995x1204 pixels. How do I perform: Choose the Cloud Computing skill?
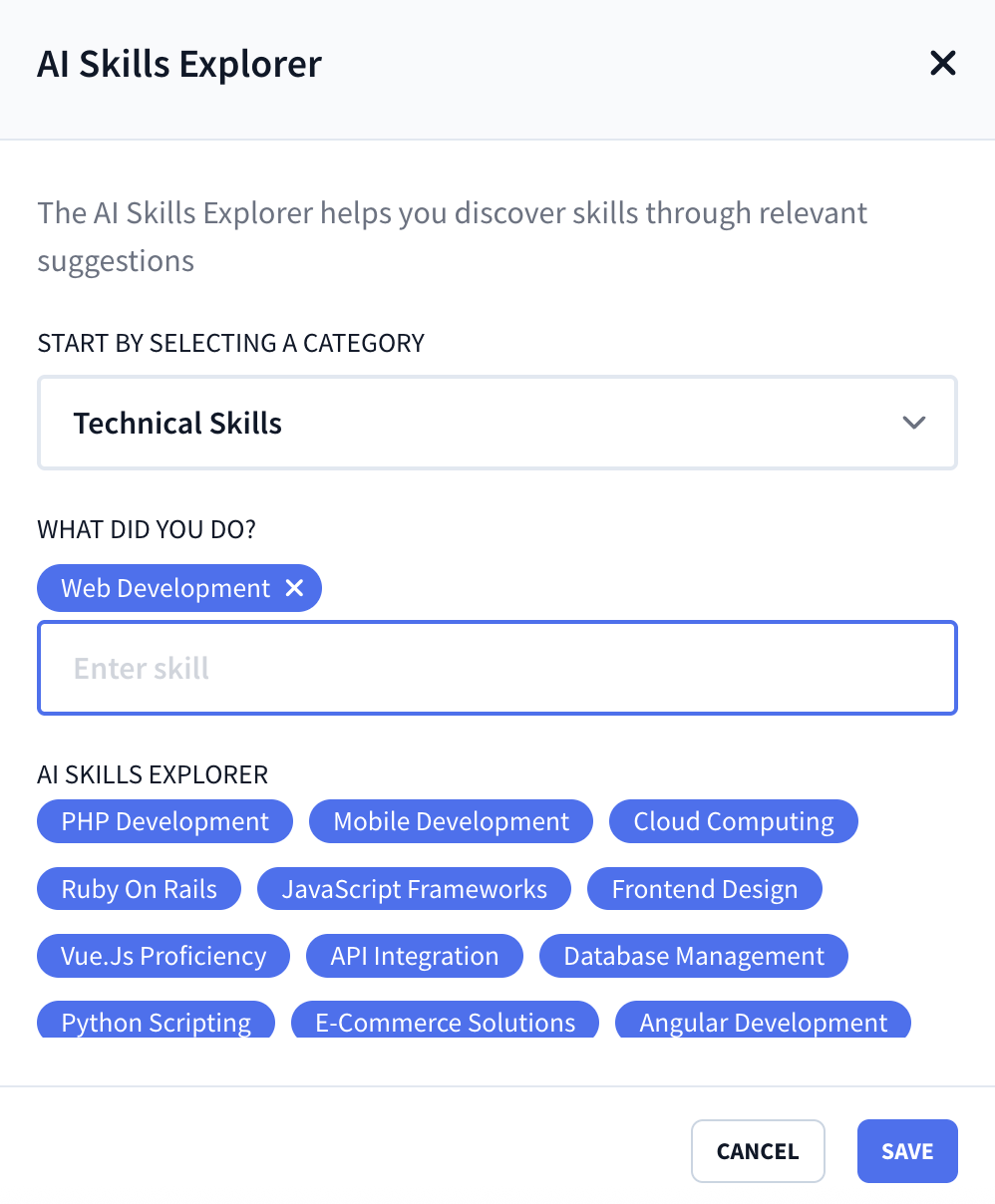tap(734, 821)
